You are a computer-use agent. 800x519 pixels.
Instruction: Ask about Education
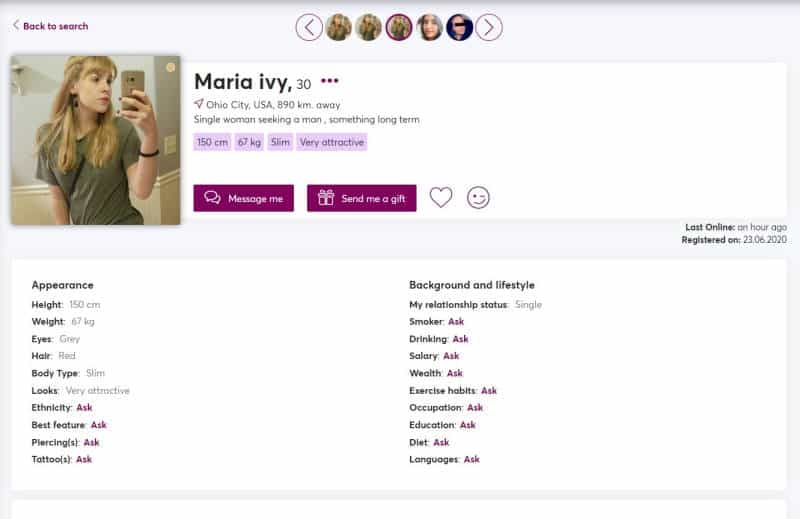point(467,425)
